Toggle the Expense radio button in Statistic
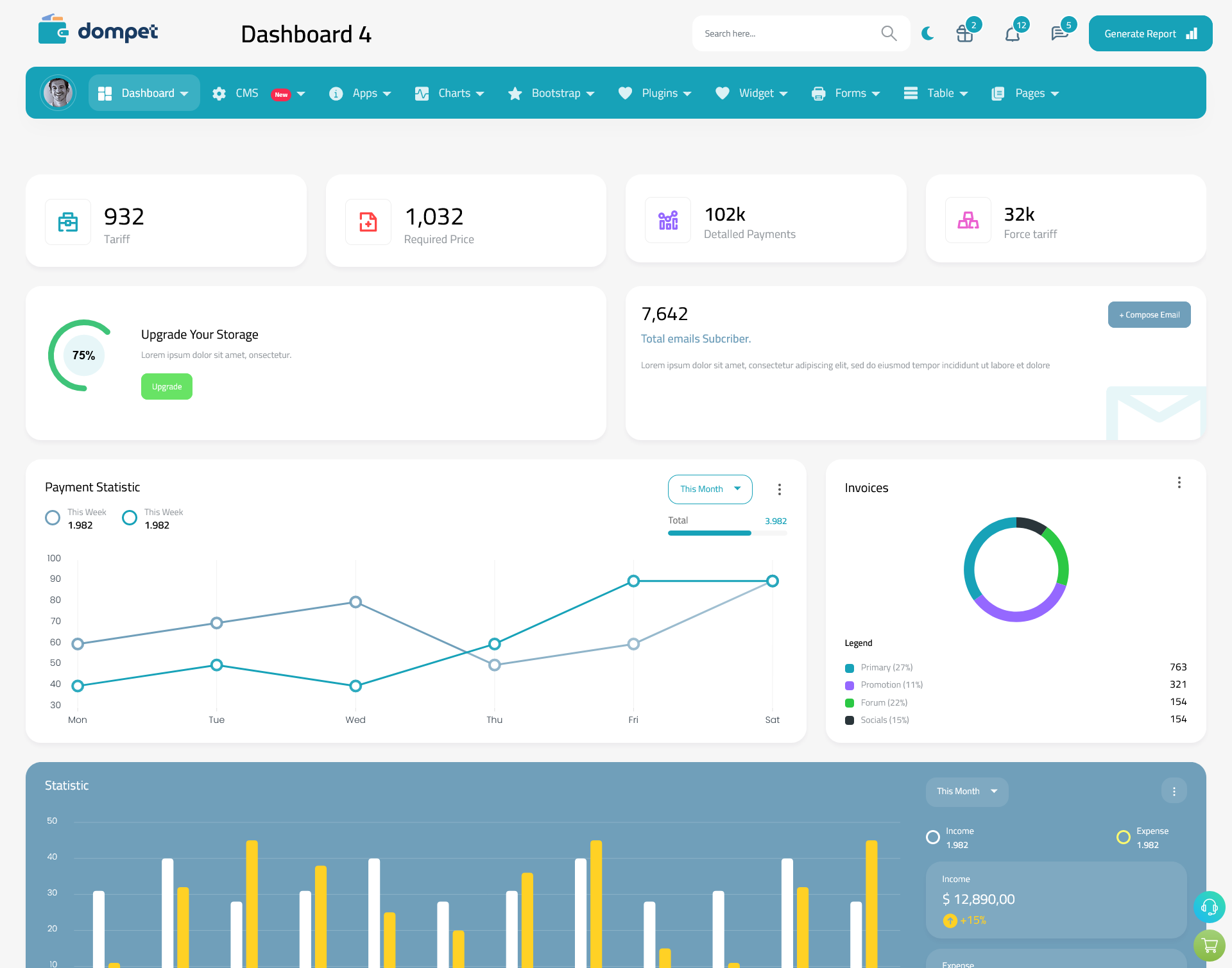This screenshot has width=1232, height=968. (1123, 832)
